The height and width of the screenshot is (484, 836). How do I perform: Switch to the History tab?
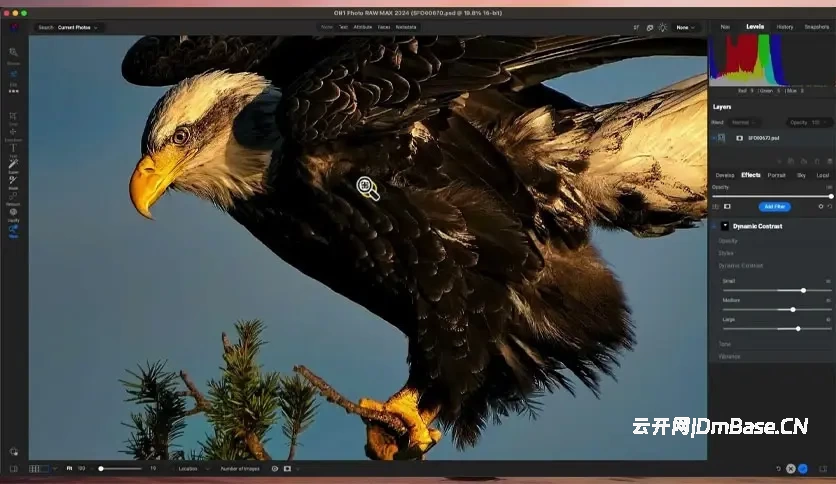[785, 27]
